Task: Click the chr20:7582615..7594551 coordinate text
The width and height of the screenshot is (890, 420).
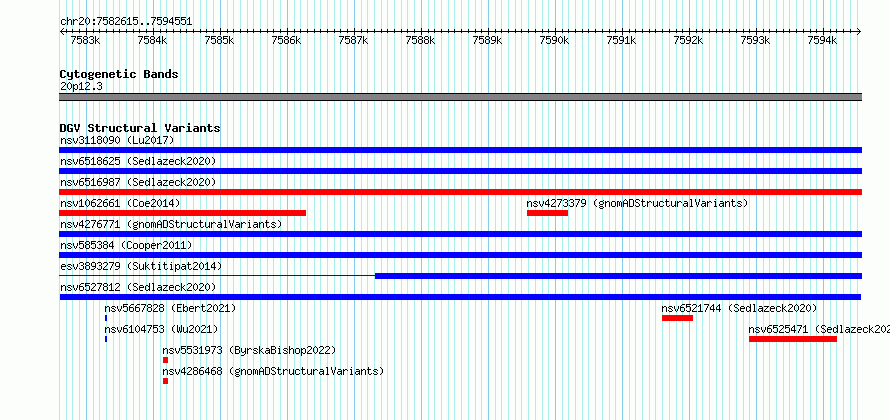Action: coord(126,22)
